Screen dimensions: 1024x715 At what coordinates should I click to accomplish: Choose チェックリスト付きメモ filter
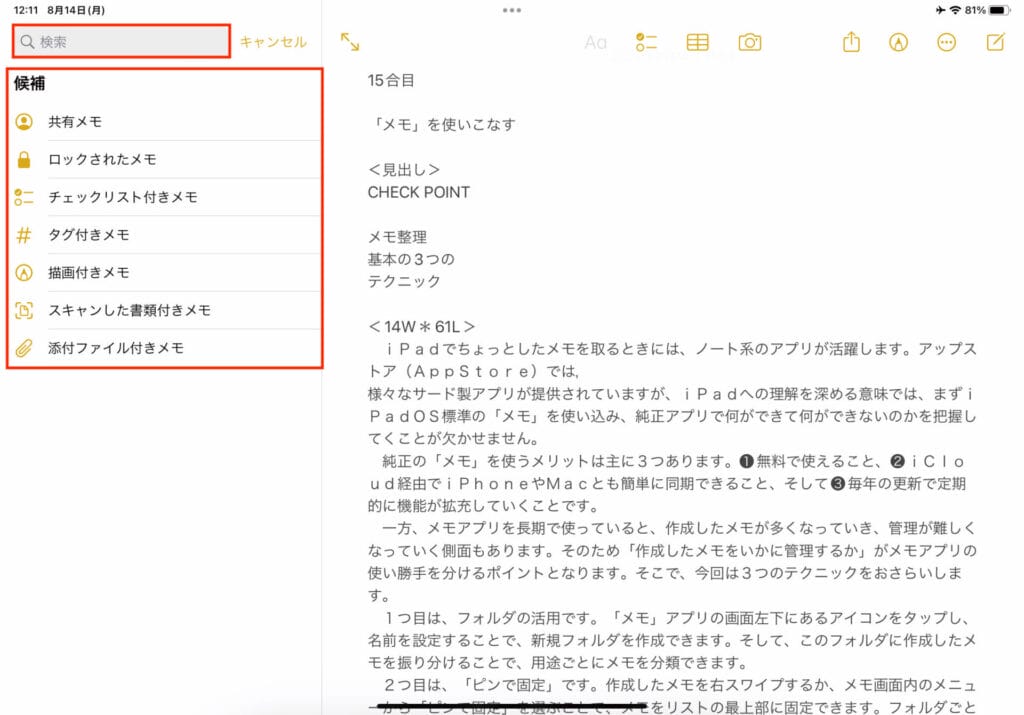[123, 197]
